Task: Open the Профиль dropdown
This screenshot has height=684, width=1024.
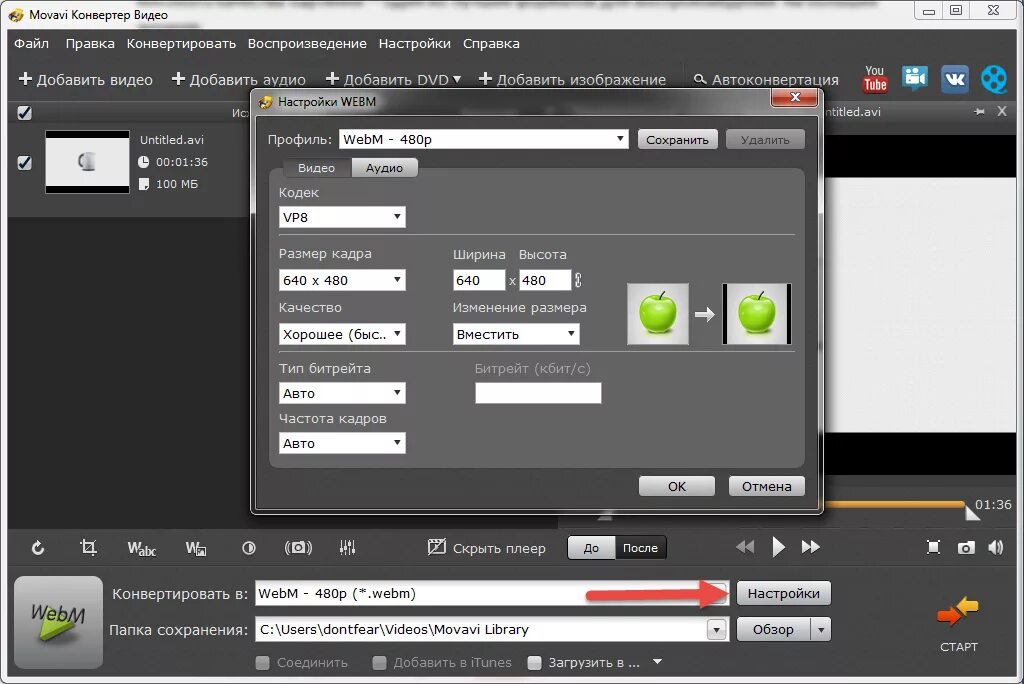Action: [x=483, y=139]
